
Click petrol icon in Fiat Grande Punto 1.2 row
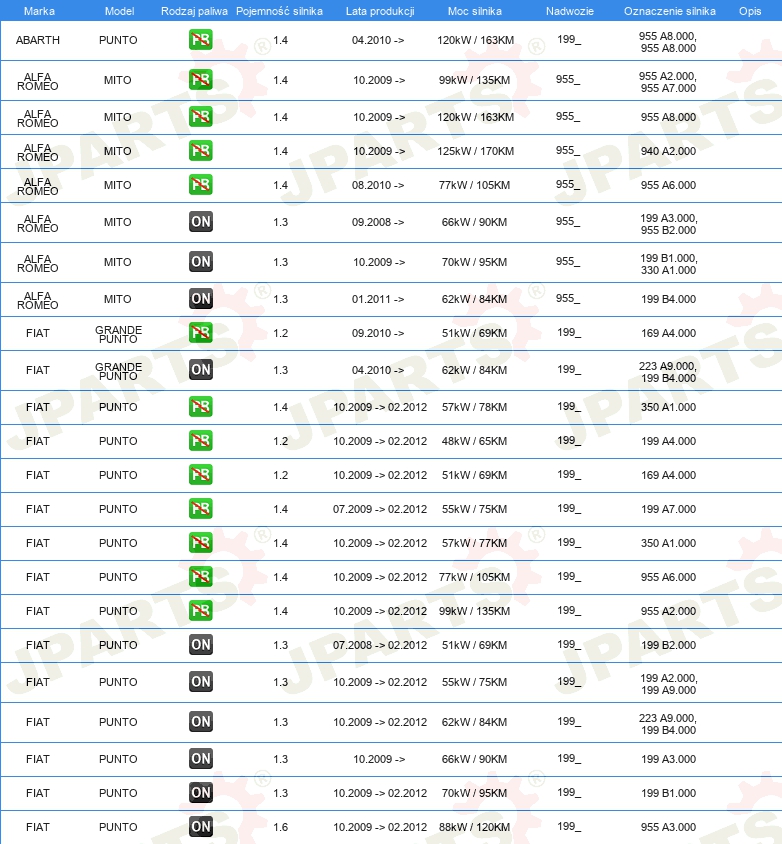coord(201,332)
